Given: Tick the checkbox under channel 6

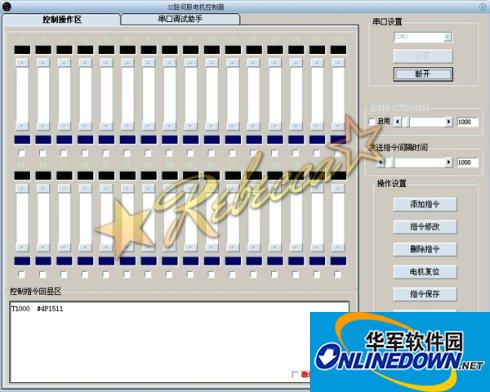Looking at the screenshot, I should [127, 153].
